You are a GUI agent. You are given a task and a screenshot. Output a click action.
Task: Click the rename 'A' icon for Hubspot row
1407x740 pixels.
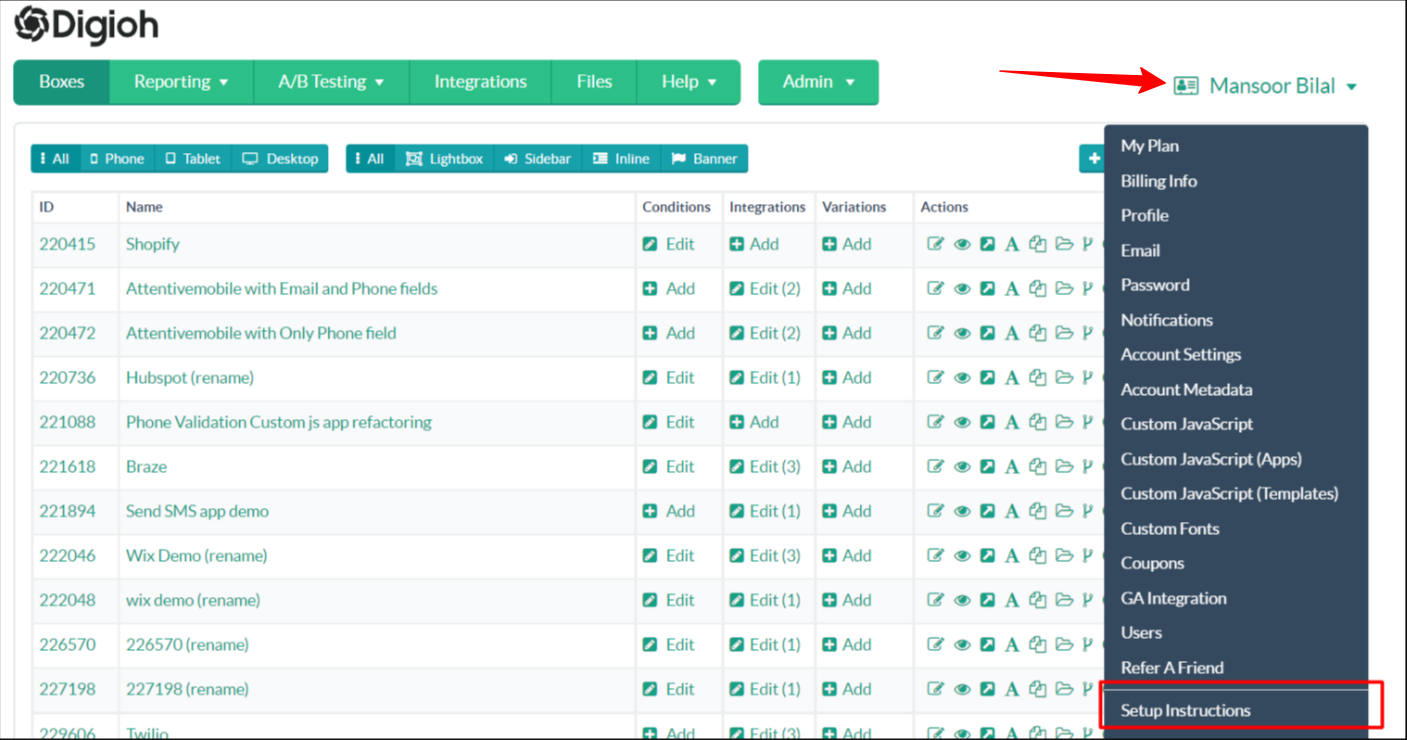click(x=1012, y=378)
